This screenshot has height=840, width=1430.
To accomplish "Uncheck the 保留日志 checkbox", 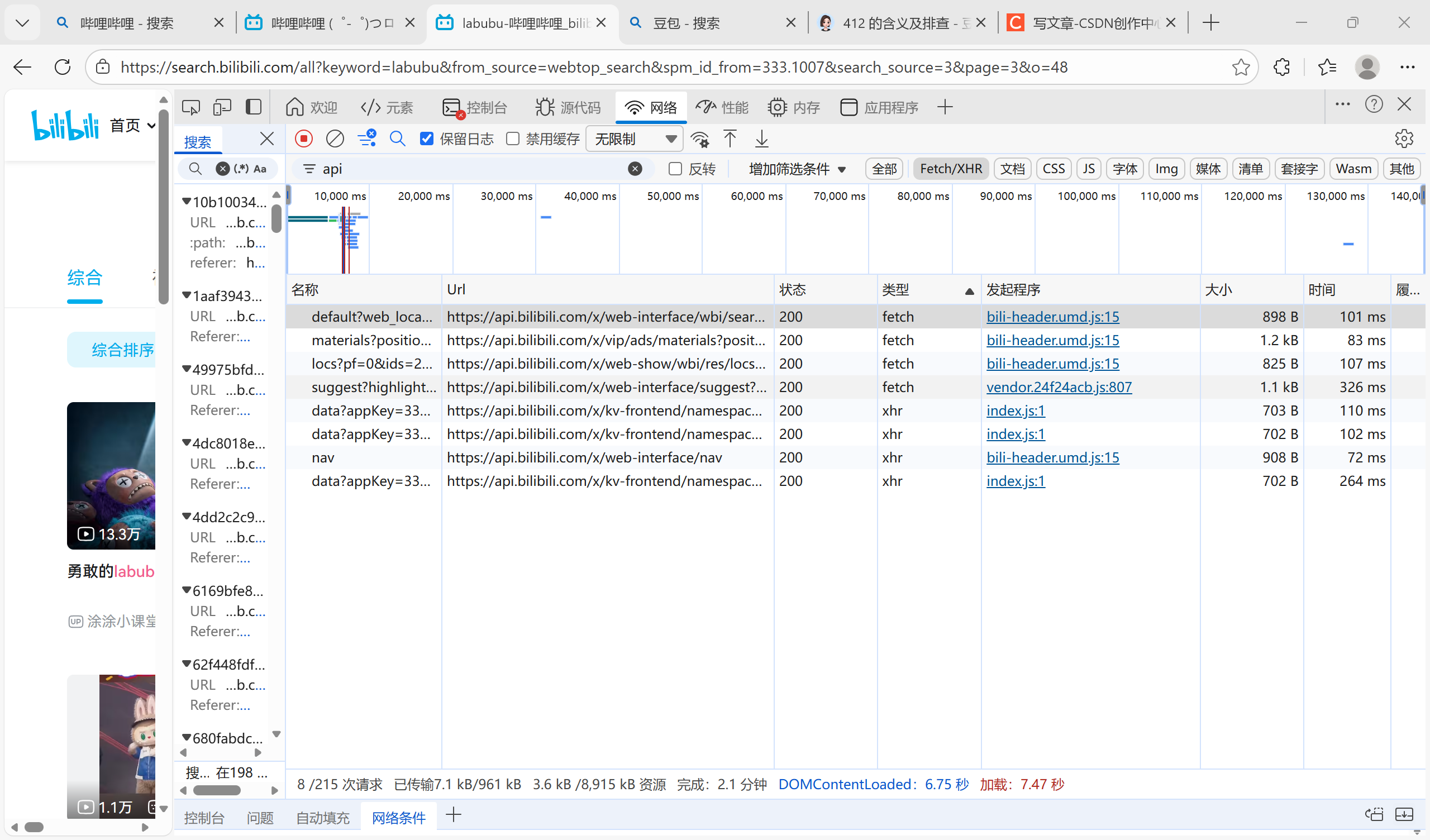I will pos(427,139).
